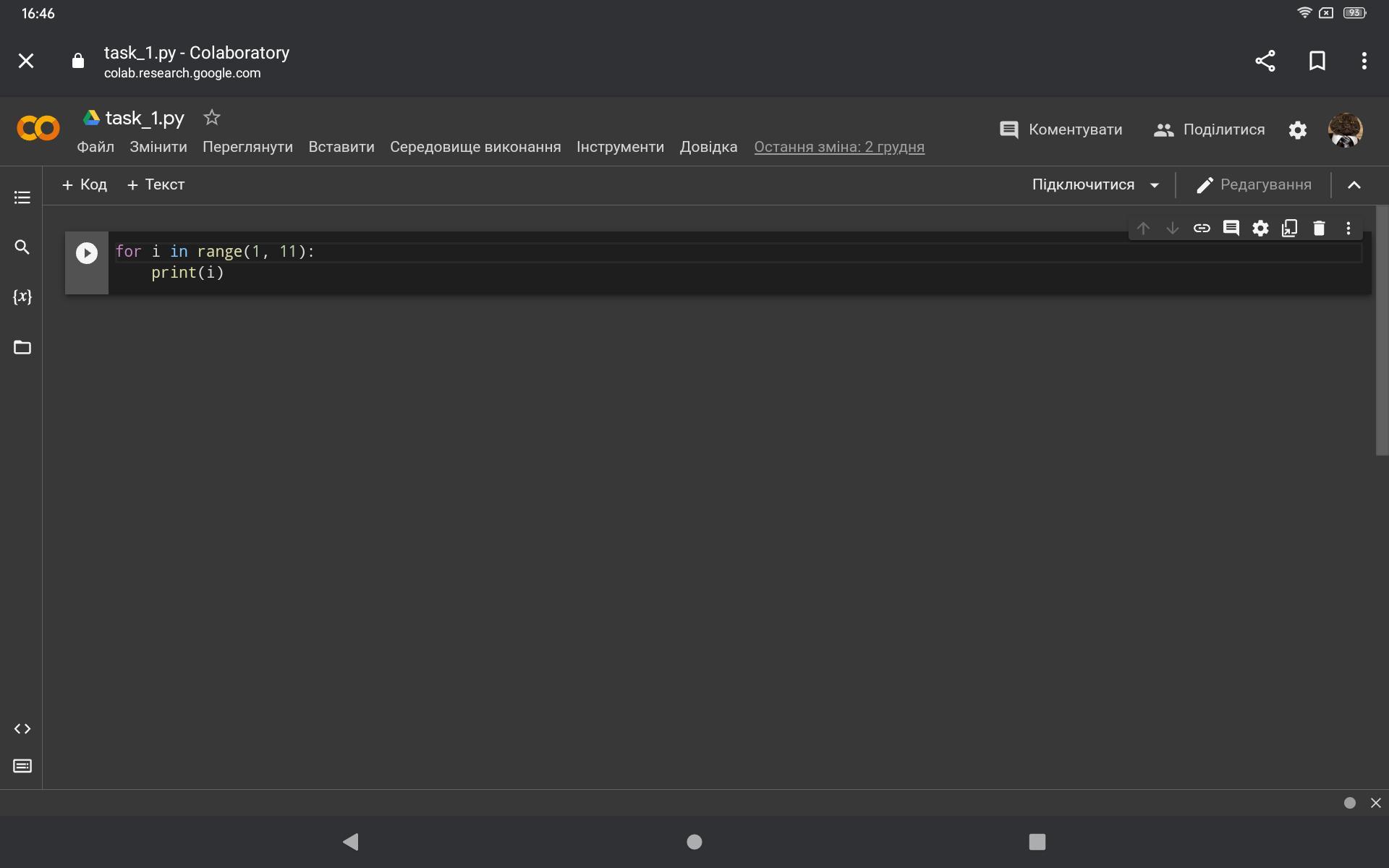
Task: Add a new code cell
Action: (85, 185)
